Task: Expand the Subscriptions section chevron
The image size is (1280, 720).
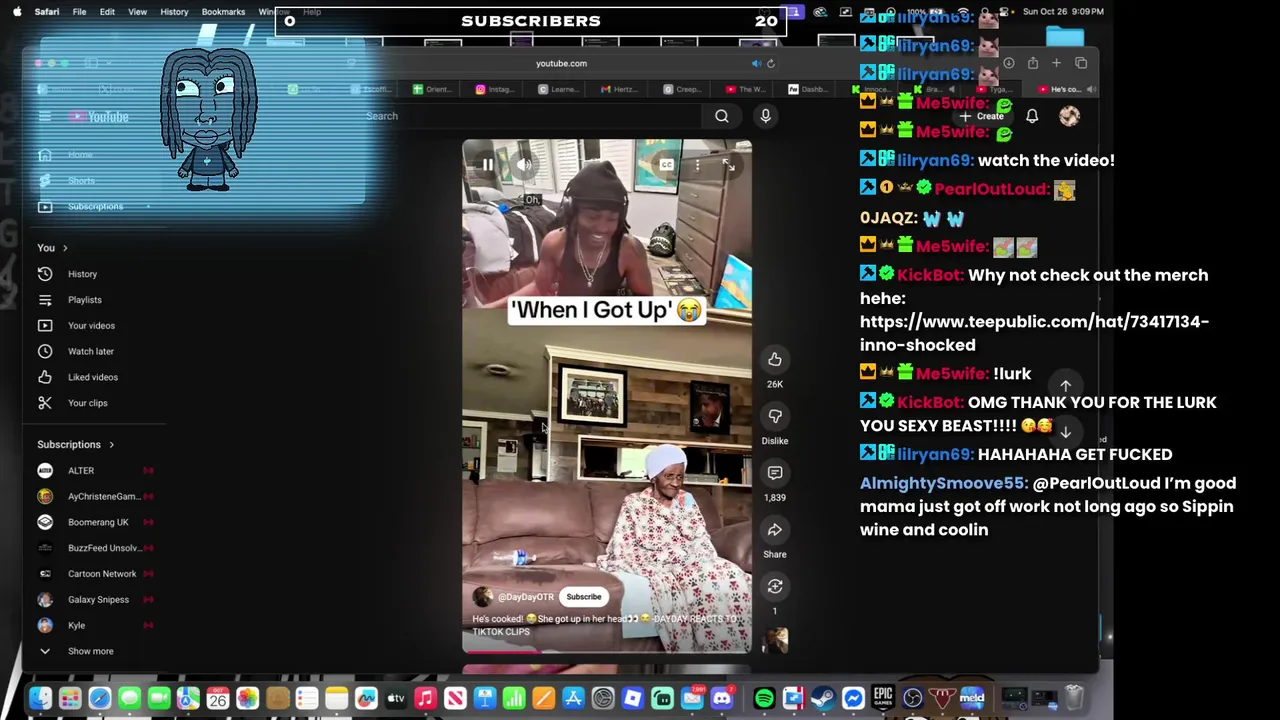Action: pyautogui.click(x=111, y=445)
